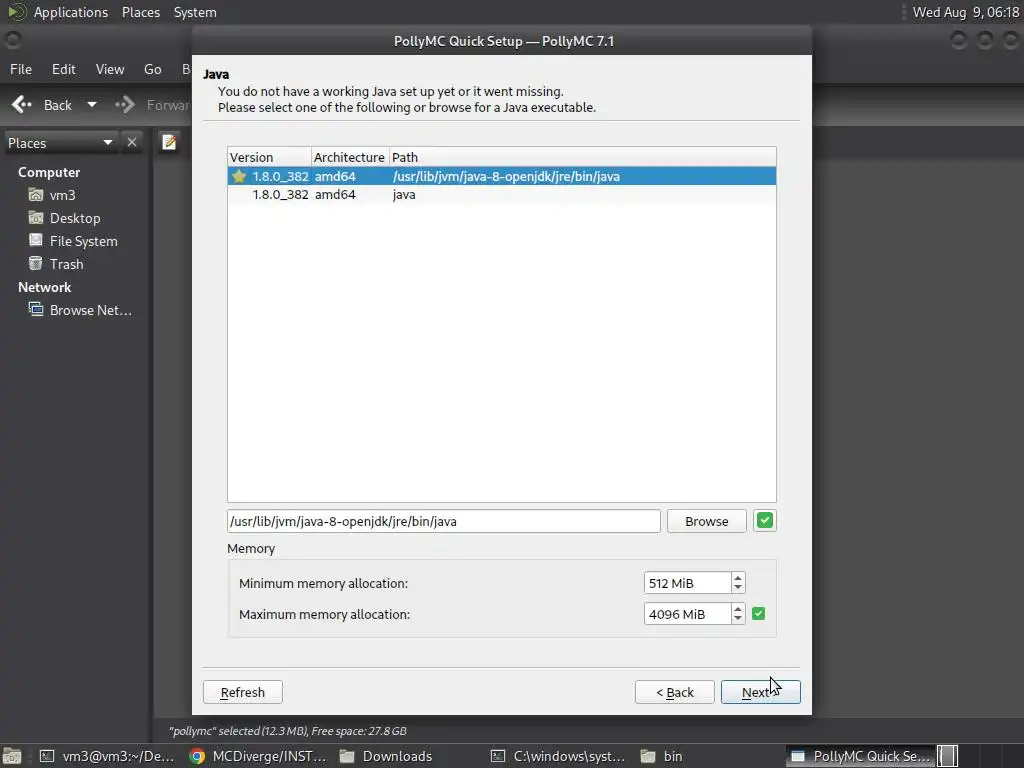Open the Go menu in file manager
Screen dimensions: 1024x768
153,69
